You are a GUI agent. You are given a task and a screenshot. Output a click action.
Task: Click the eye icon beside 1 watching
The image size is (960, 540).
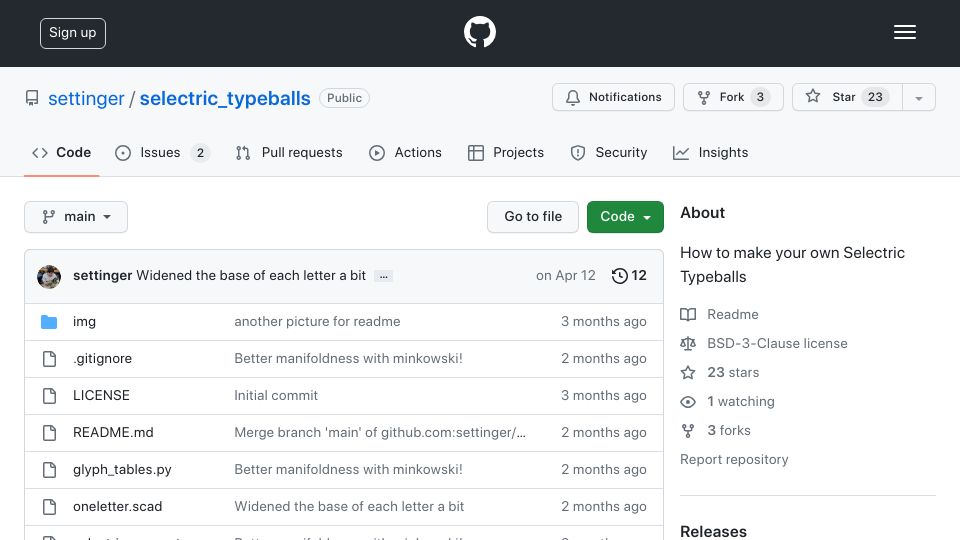688,402
